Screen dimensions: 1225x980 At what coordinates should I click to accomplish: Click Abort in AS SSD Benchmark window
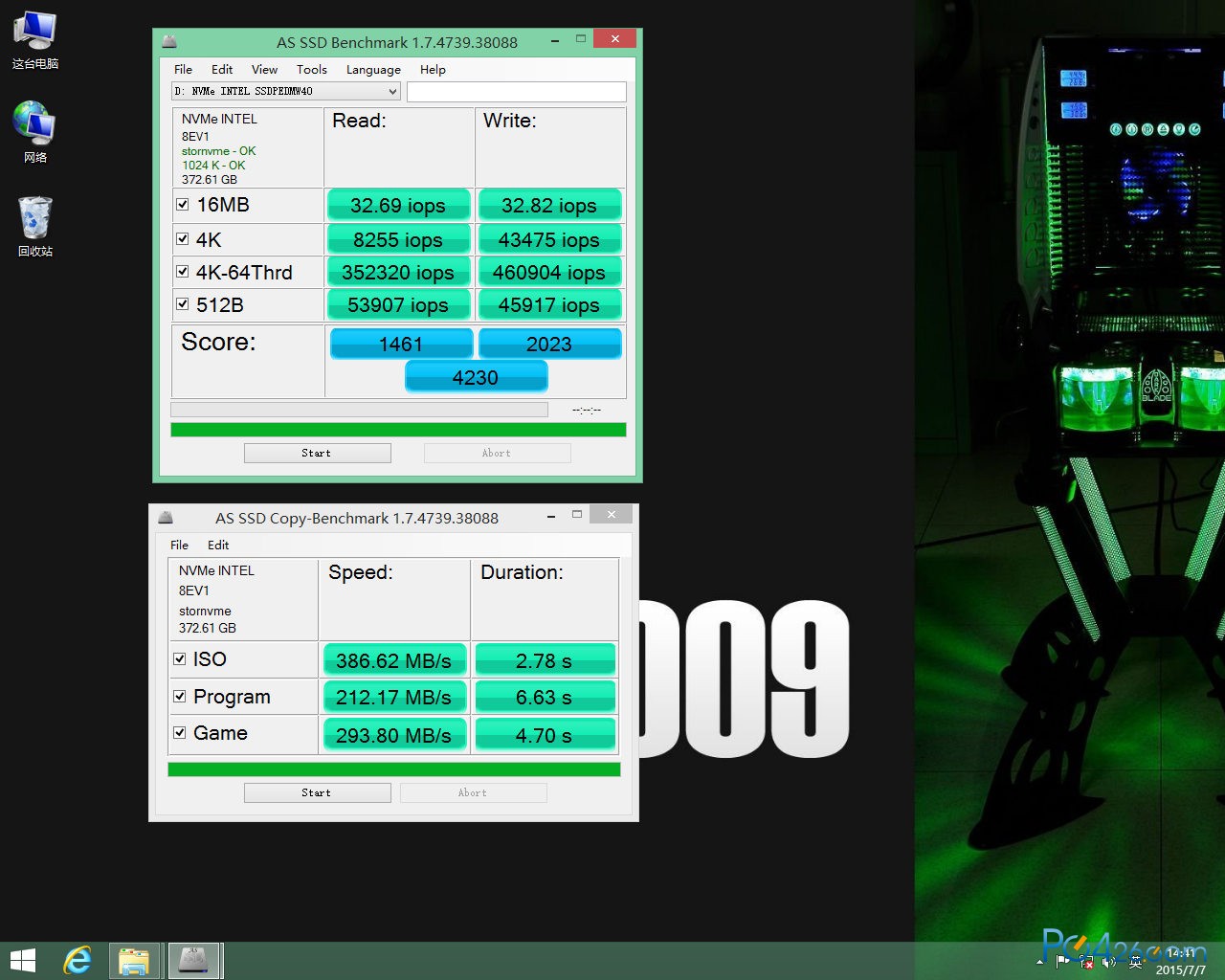(497, 453)
